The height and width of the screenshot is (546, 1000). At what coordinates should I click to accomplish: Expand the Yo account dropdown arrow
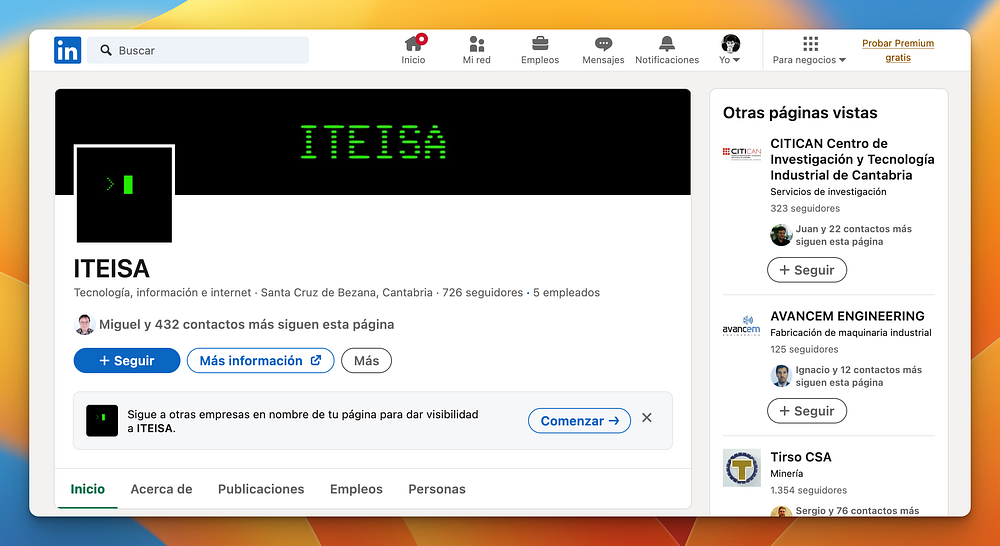pyautogui.click(x=737, y=60)
